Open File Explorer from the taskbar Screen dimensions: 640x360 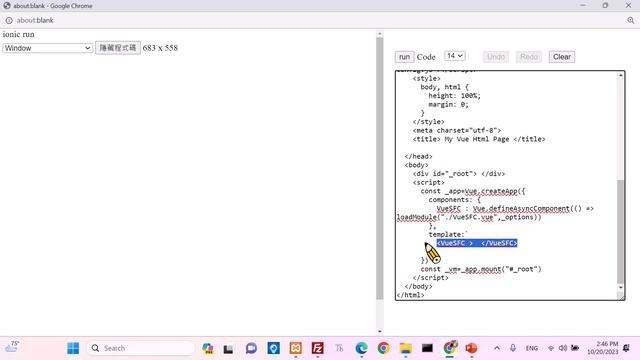click(x=405, y=348)
